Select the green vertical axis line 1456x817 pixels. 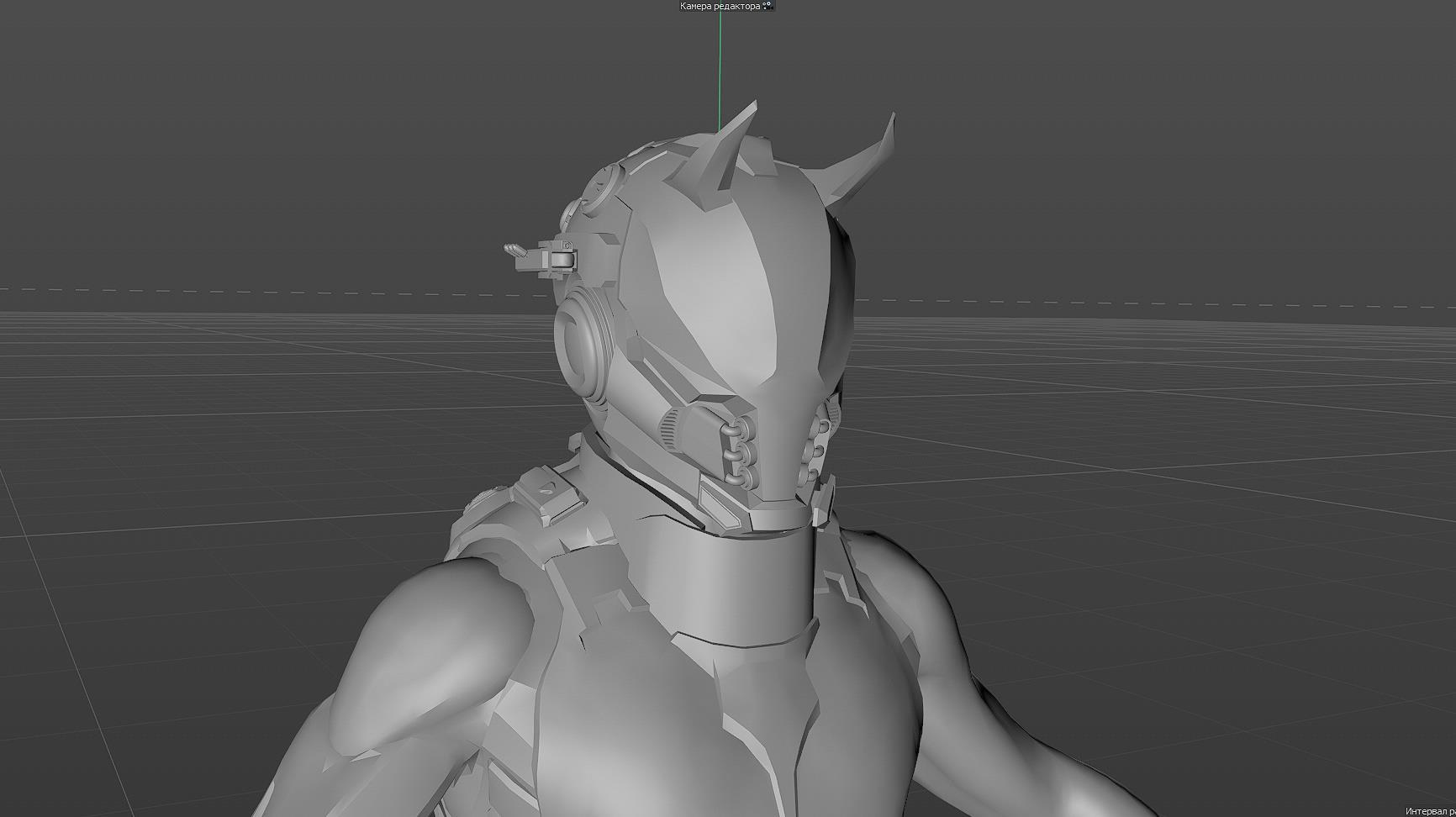click(x=720, y=67)
